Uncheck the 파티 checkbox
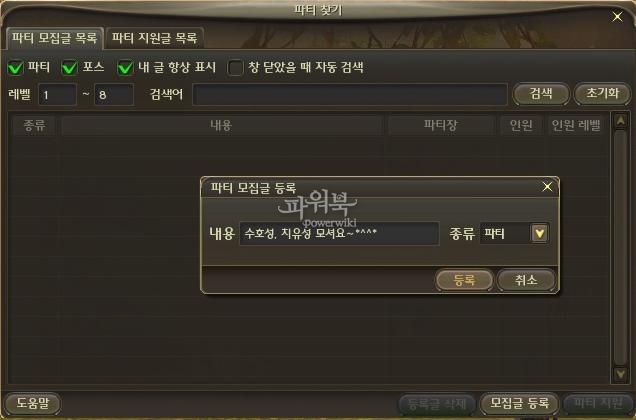The image size is (636, 420). click(x=15, y=68)
